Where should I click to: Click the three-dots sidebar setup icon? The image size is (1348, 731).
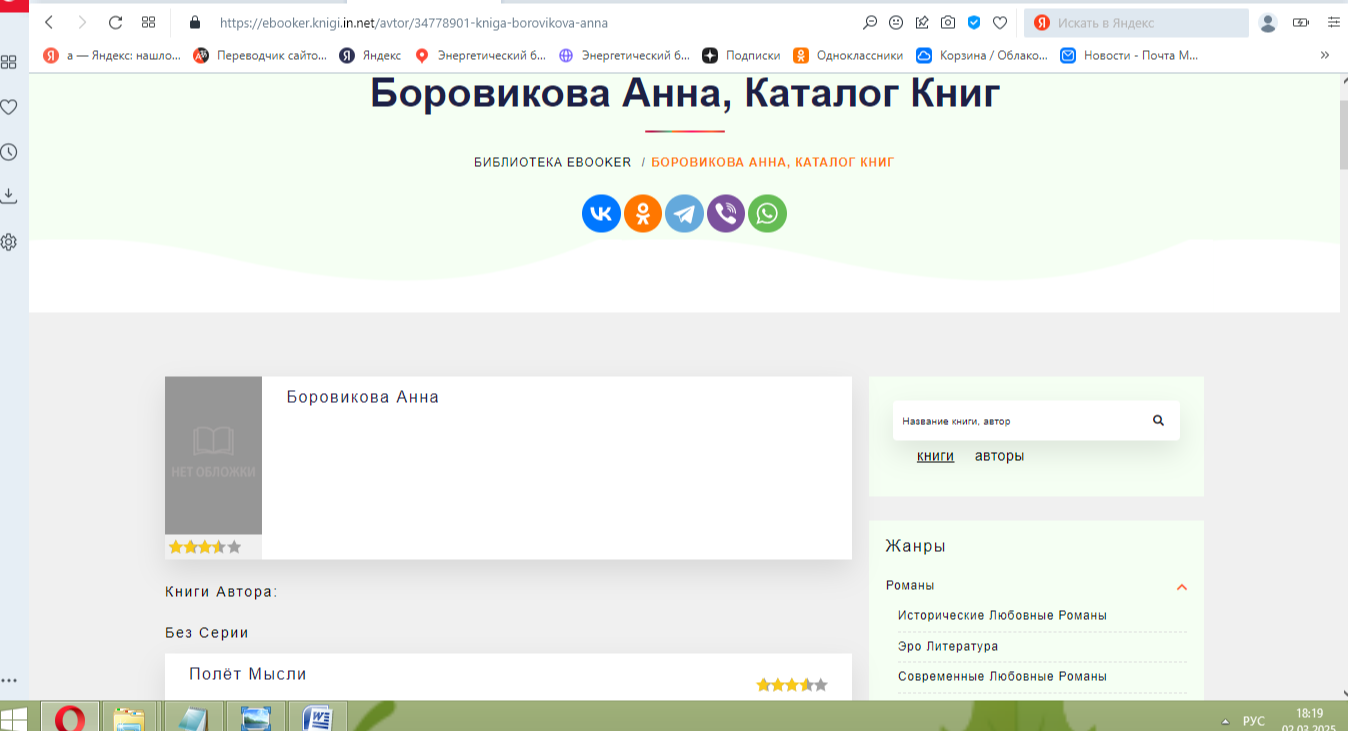click(8, 680)
